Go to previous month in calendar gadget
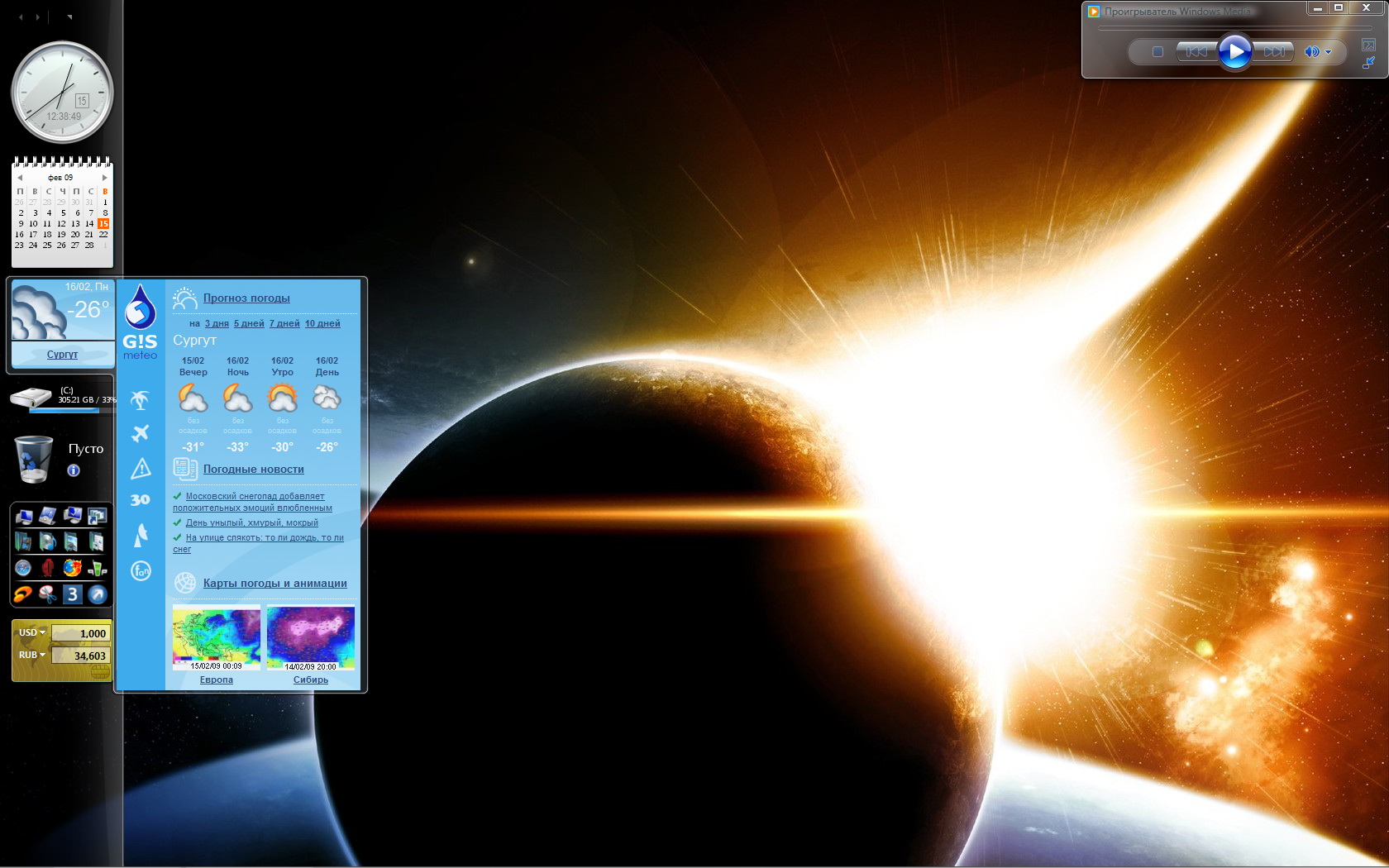The image size is (1389, 868). point(20,178)
